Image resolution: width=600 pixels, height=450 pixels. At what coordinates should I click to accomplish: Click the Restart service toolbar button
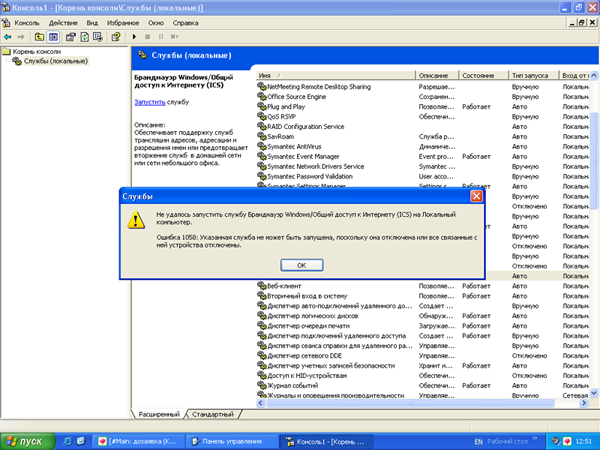(174, 37)
